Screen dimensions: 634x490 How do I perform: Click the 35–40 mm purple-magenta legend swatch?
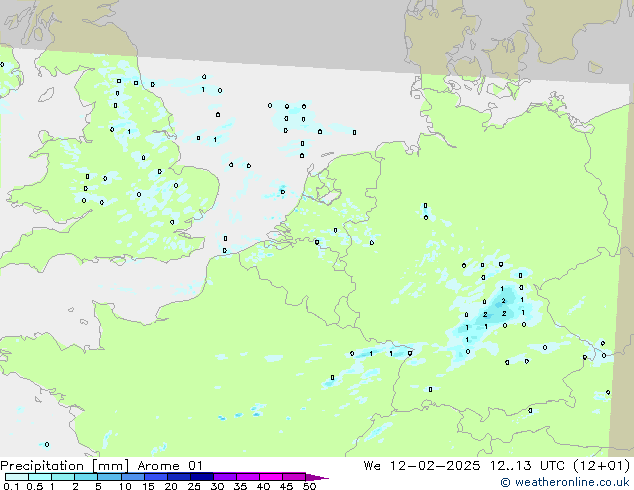click(x=247, y=477)
